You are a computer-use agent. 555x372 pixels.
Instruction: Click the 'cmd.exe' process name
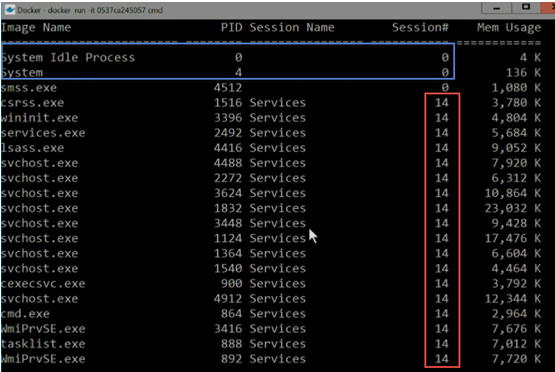(25, 314)
